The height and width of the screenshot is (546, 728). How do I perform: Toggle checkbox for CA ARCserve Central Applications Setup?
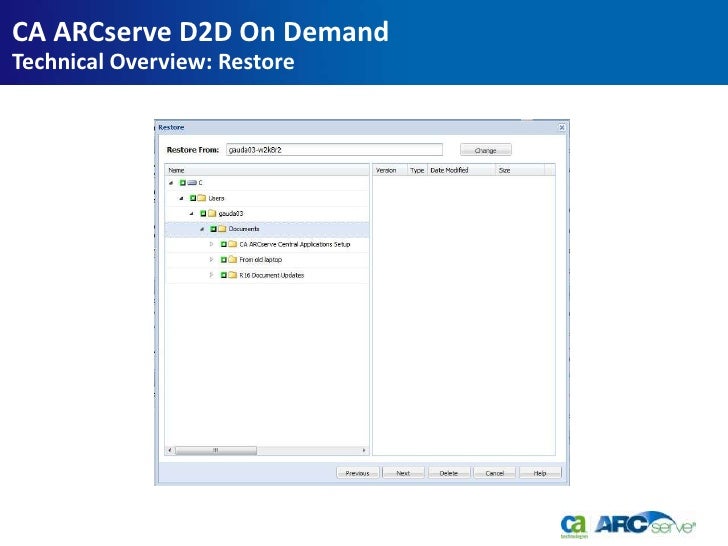pyautogui.click(x=224, y=244)
